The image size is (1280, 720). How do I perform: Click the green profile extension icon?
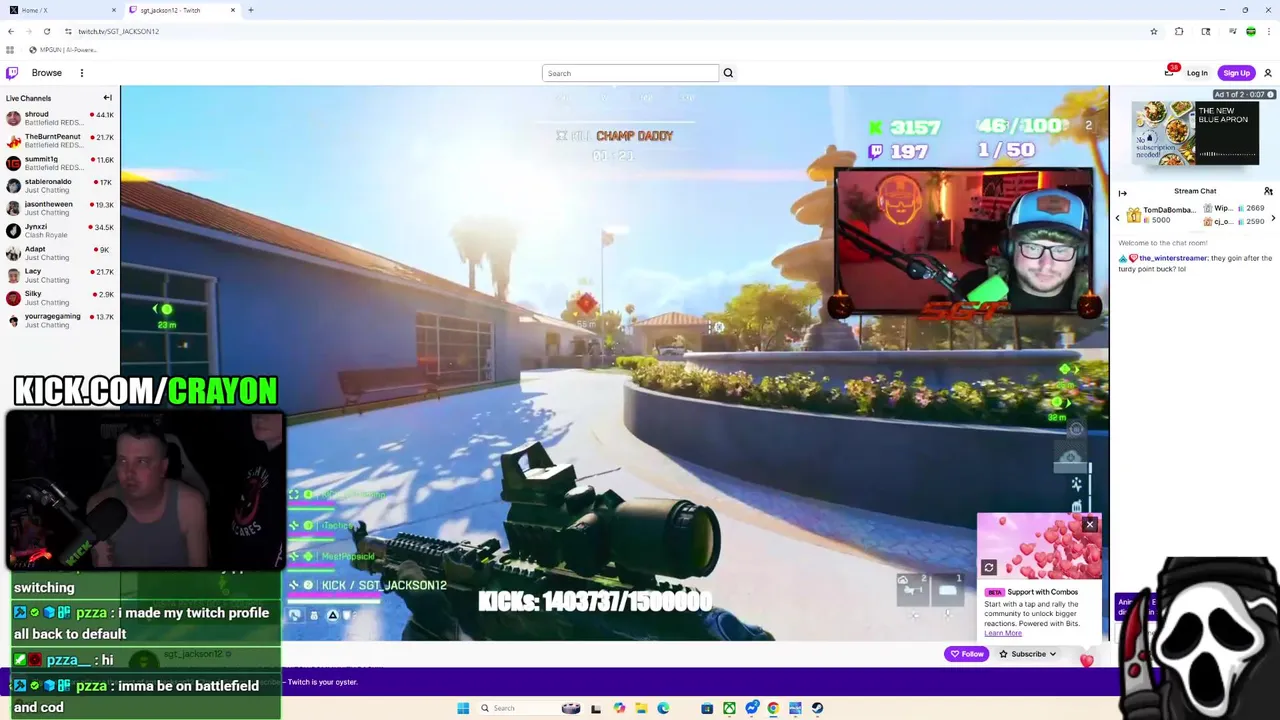[x=1251, y=31]
